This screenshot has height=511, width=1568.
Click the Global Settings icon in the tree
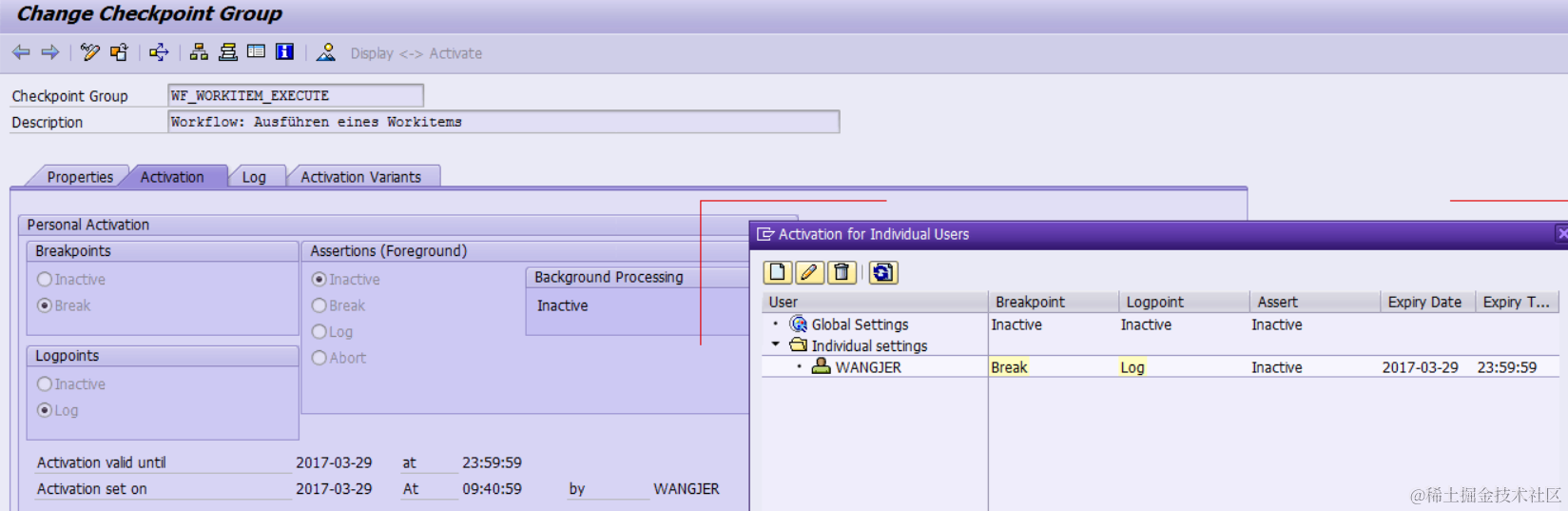point(799,324)
